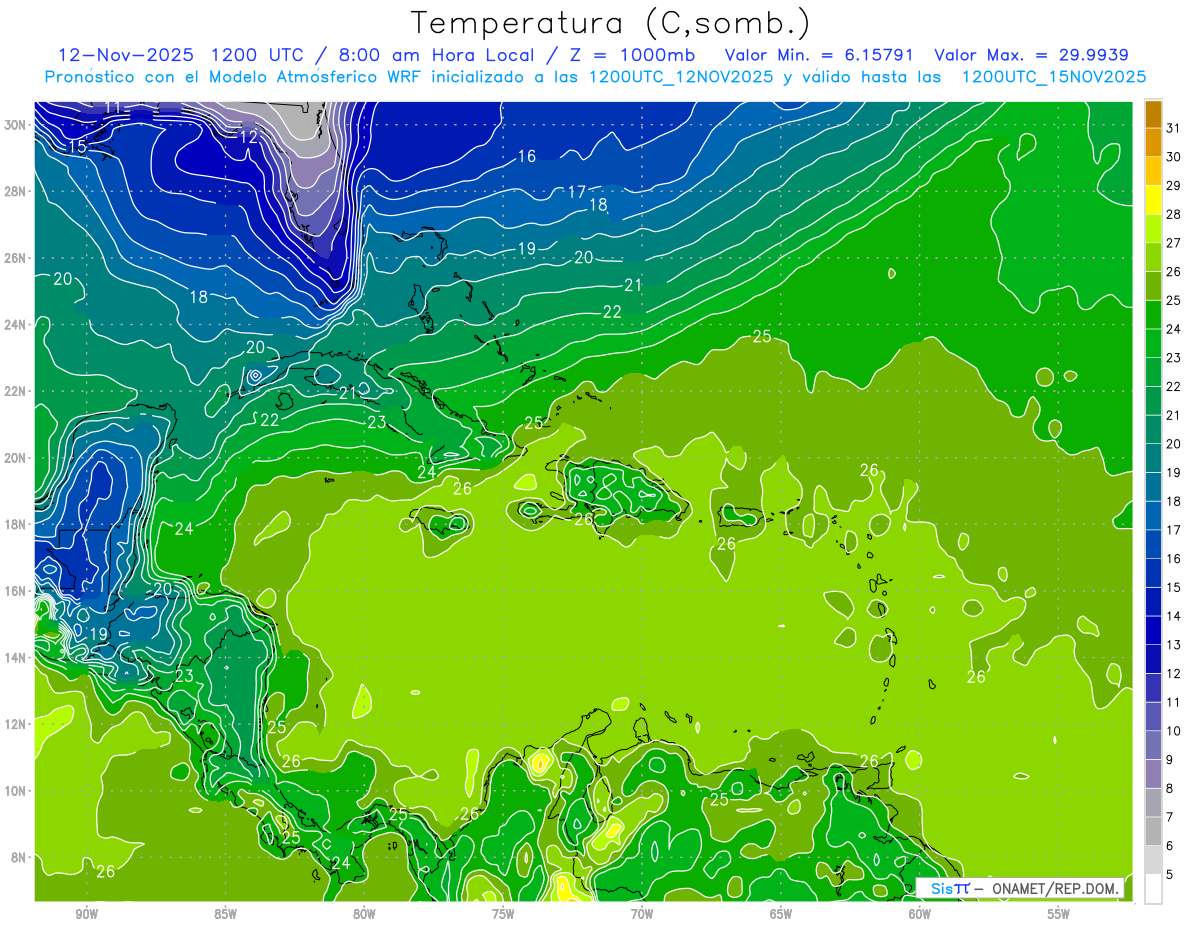Click the "65W" longitude axis label

(781, 913)
